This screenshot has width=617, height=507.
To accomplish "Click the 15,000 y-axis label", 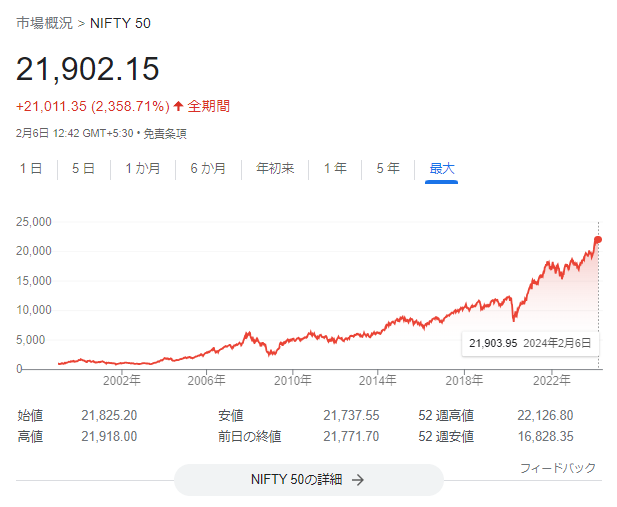I will click(x=34, y=281).
